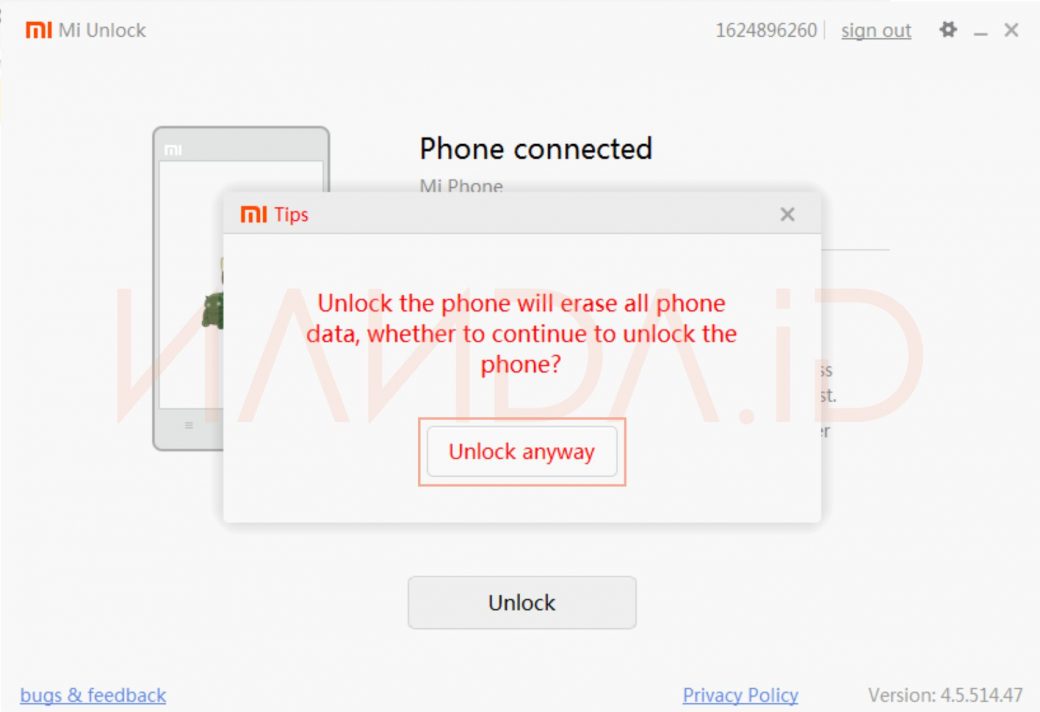Click the Phone connected heading
The image size is (1040, 712).
click(536, 149)
